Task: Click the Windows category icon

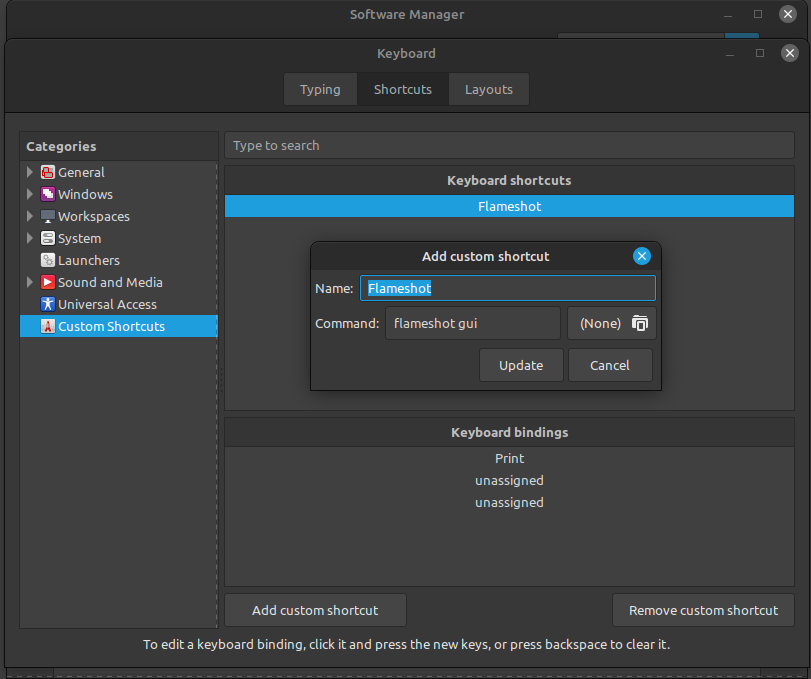Action: pos(48,194)
